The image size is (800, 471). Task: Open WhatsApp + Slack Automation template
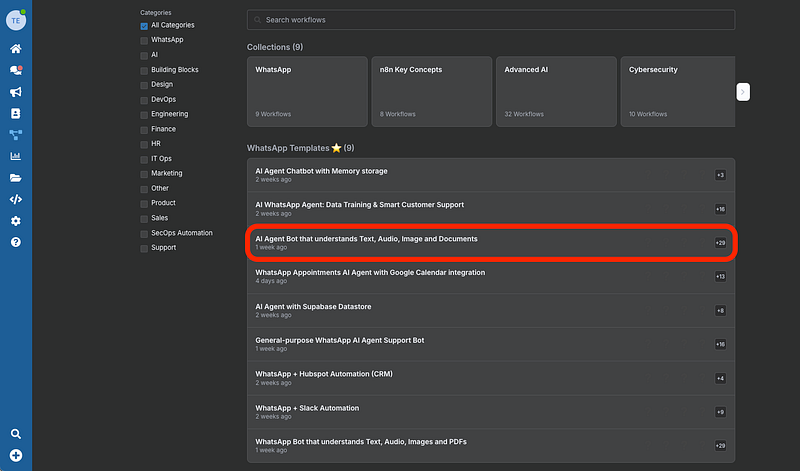point(481,411)
